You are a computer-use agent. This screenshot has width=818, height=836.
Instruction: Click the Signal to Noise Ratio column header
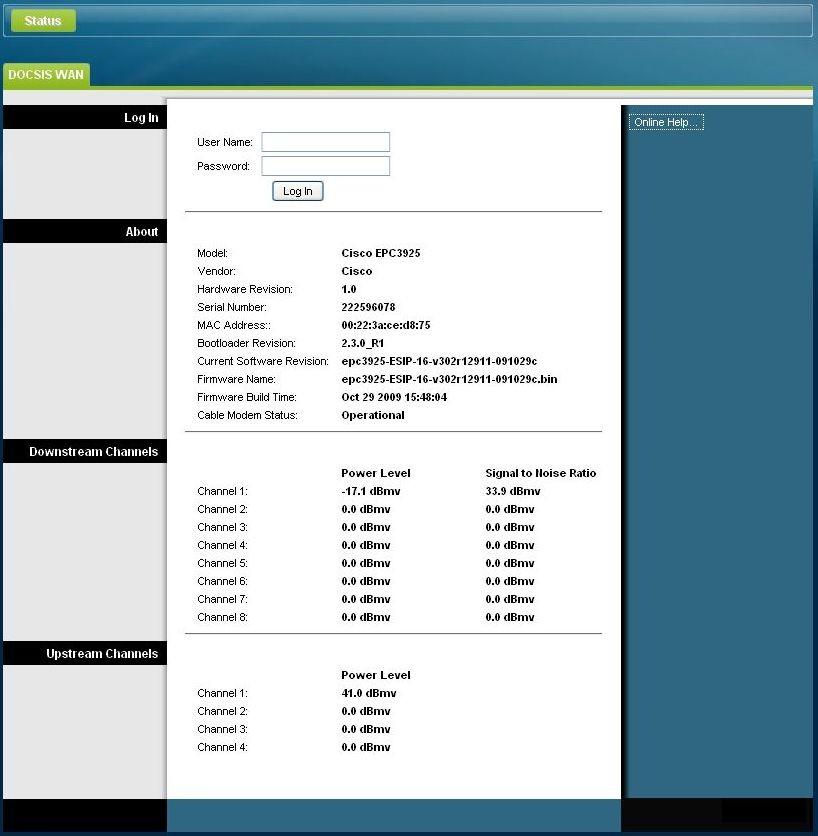tap(541, 473)
